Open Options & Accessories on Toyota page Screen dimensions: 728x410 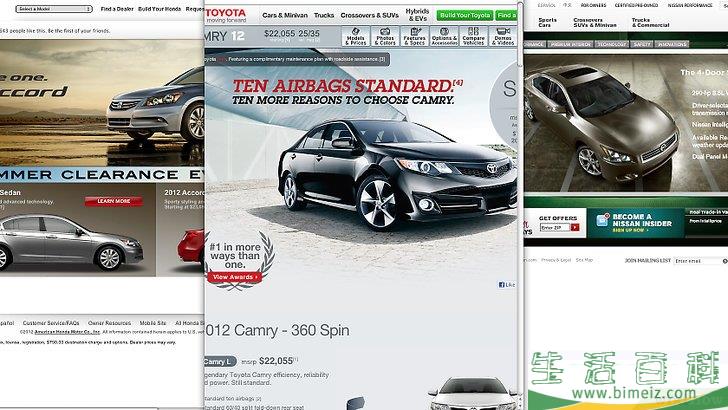click(x=444, y=37)
